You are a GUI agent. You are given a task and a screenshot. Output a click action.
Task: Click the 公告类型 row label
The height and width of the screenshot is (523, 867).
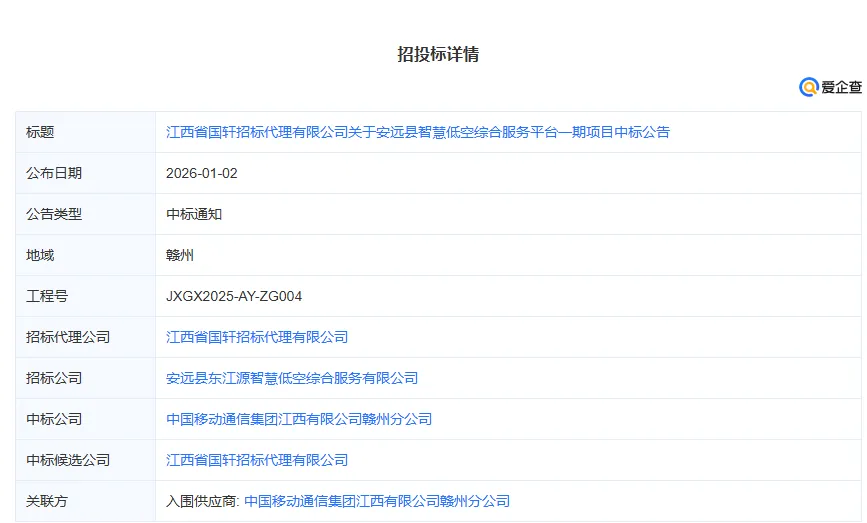click(x=54, y=214)
